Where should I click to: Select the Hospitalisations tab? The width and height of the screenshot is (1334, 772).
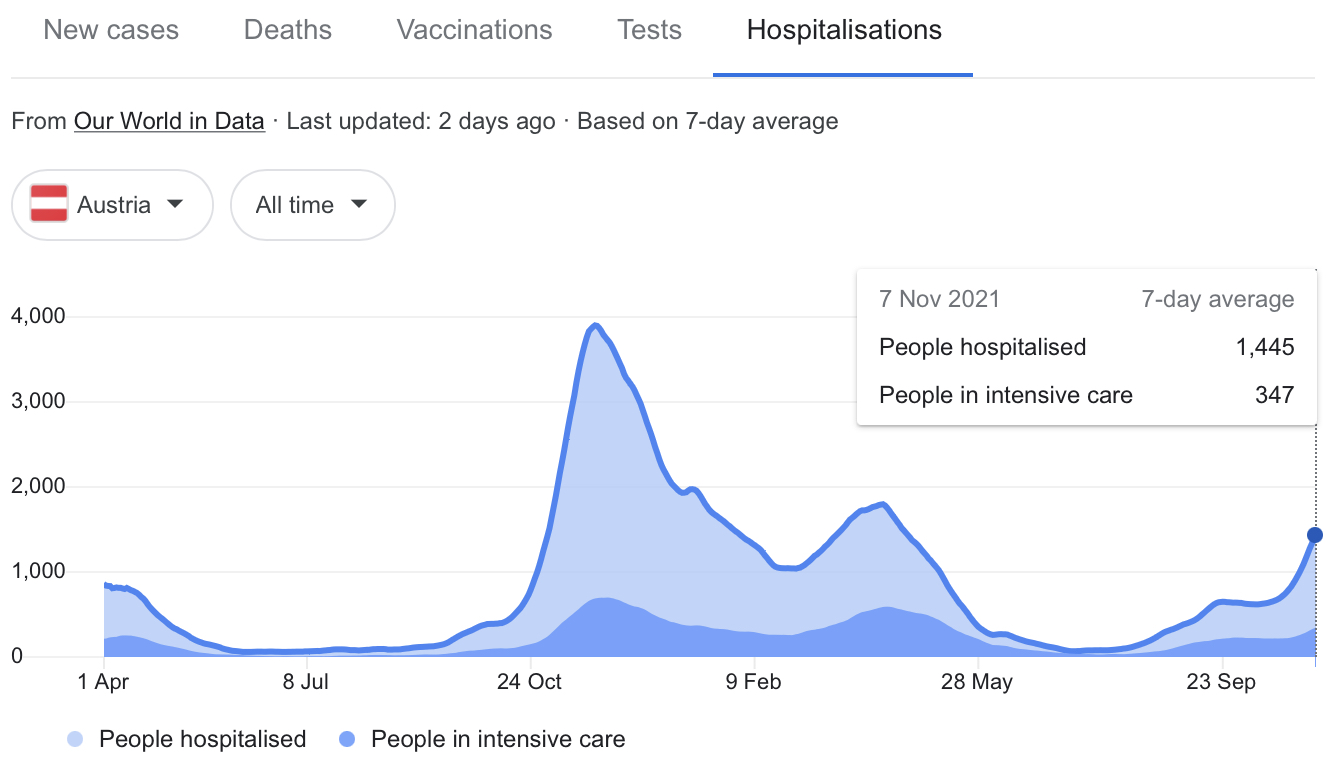(843, 30)
